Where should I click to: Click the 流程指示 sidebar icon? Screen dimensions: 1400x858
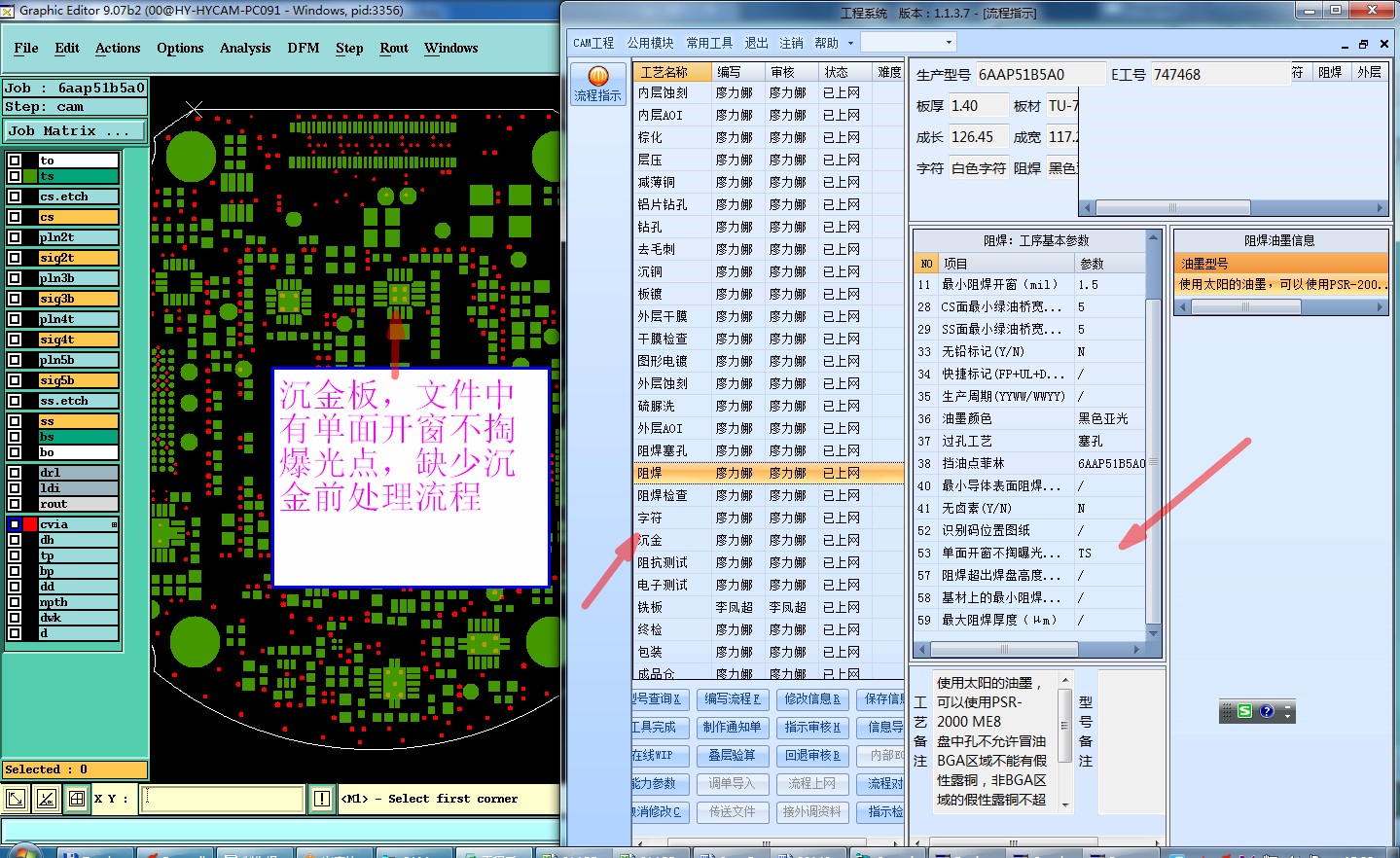(x=597, y=84)
